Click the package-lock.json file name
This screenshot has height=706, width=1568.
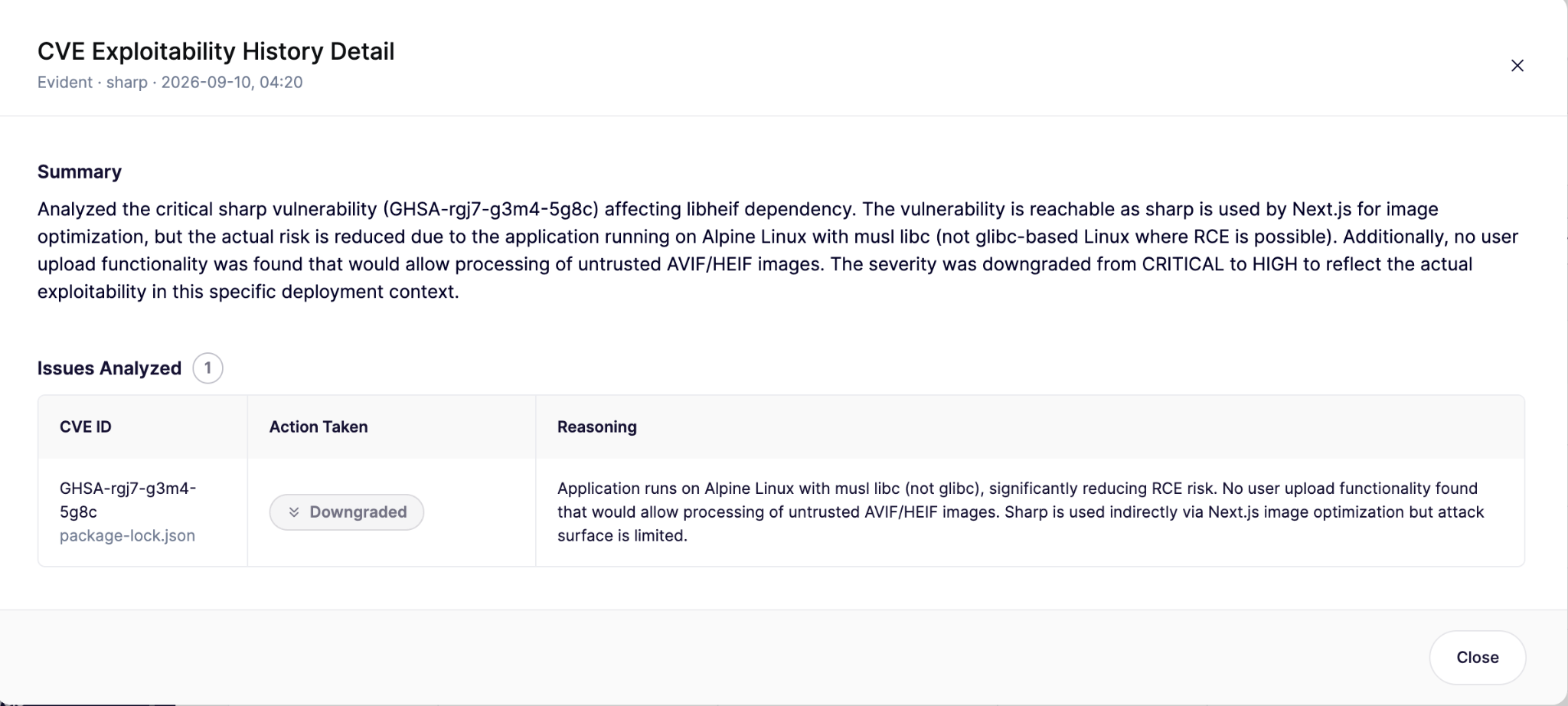127,536
